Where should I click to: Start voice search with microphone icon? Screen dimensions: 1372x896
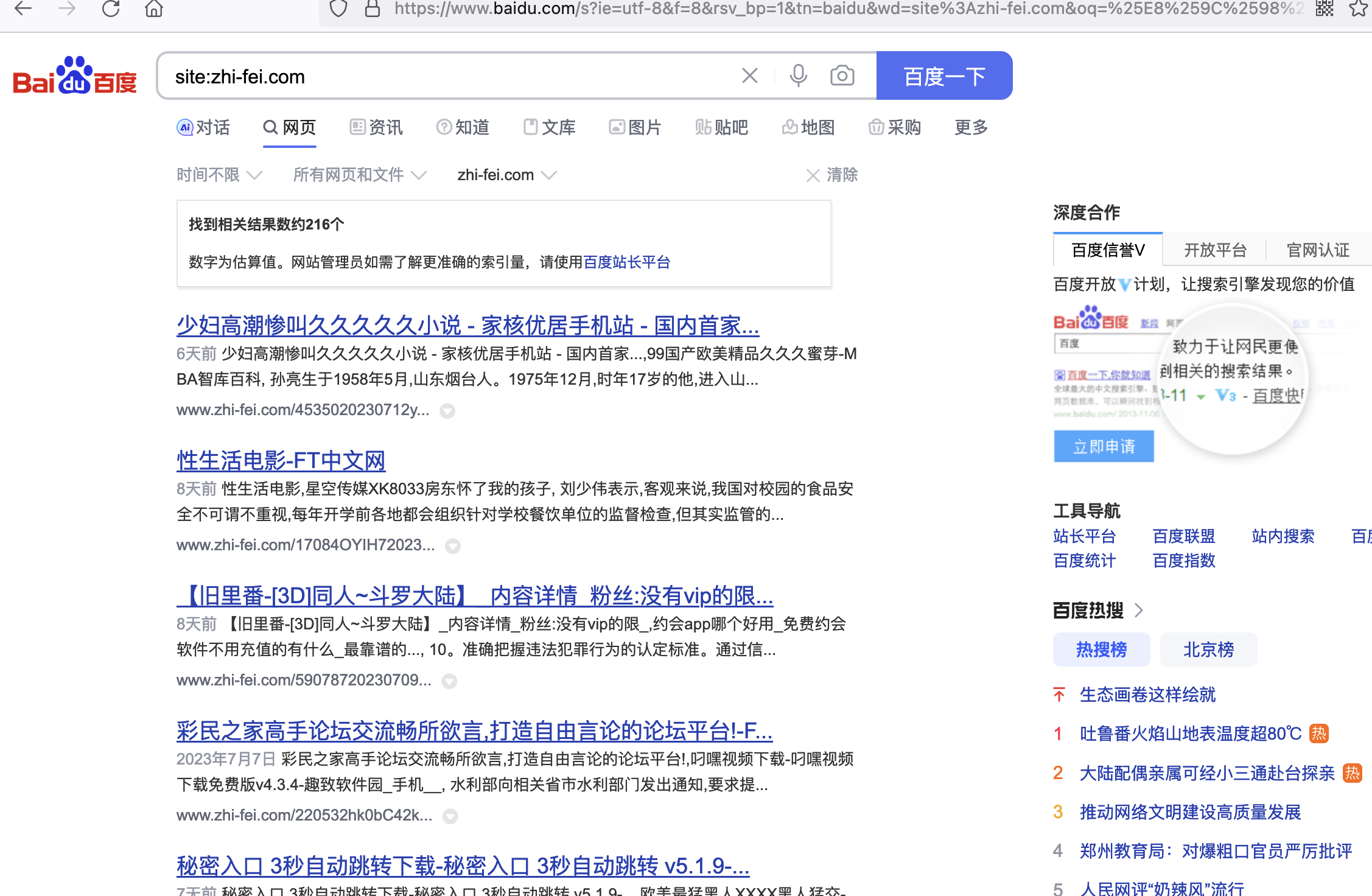pyautogui.click(x=798, y=76)
